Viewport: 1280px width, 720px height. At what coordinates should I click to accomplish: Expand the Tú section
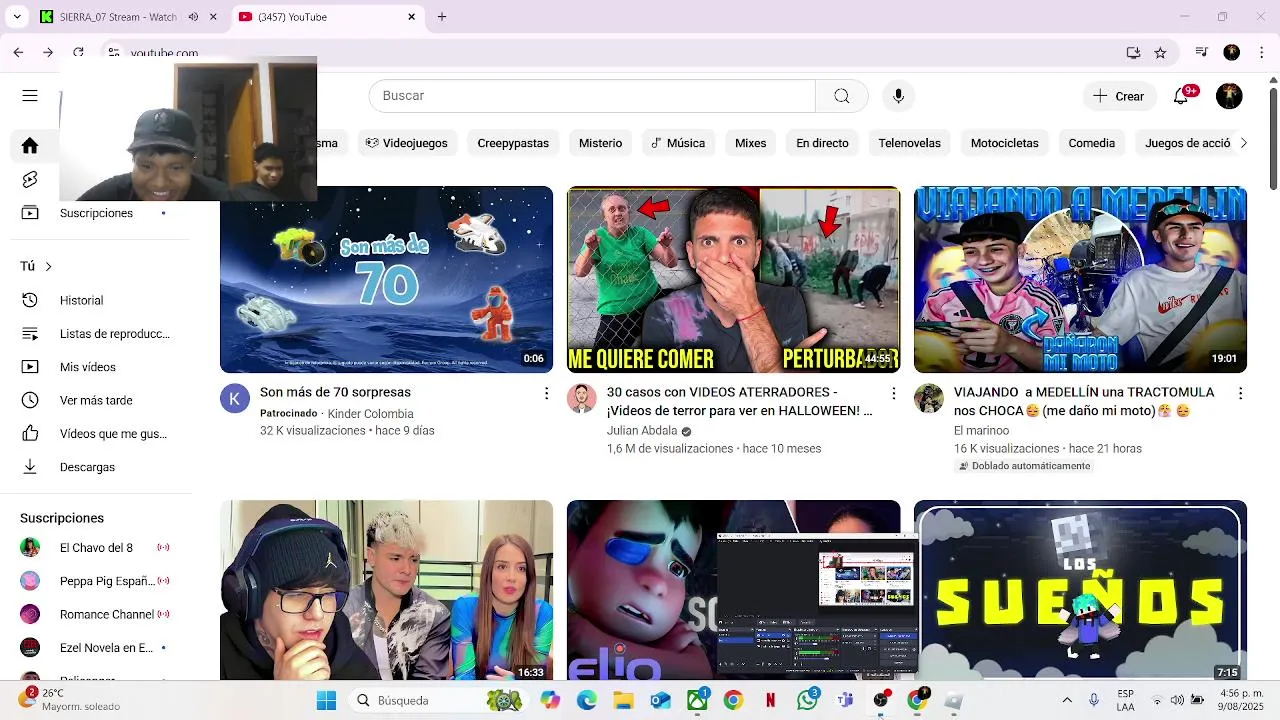point(36,266)
